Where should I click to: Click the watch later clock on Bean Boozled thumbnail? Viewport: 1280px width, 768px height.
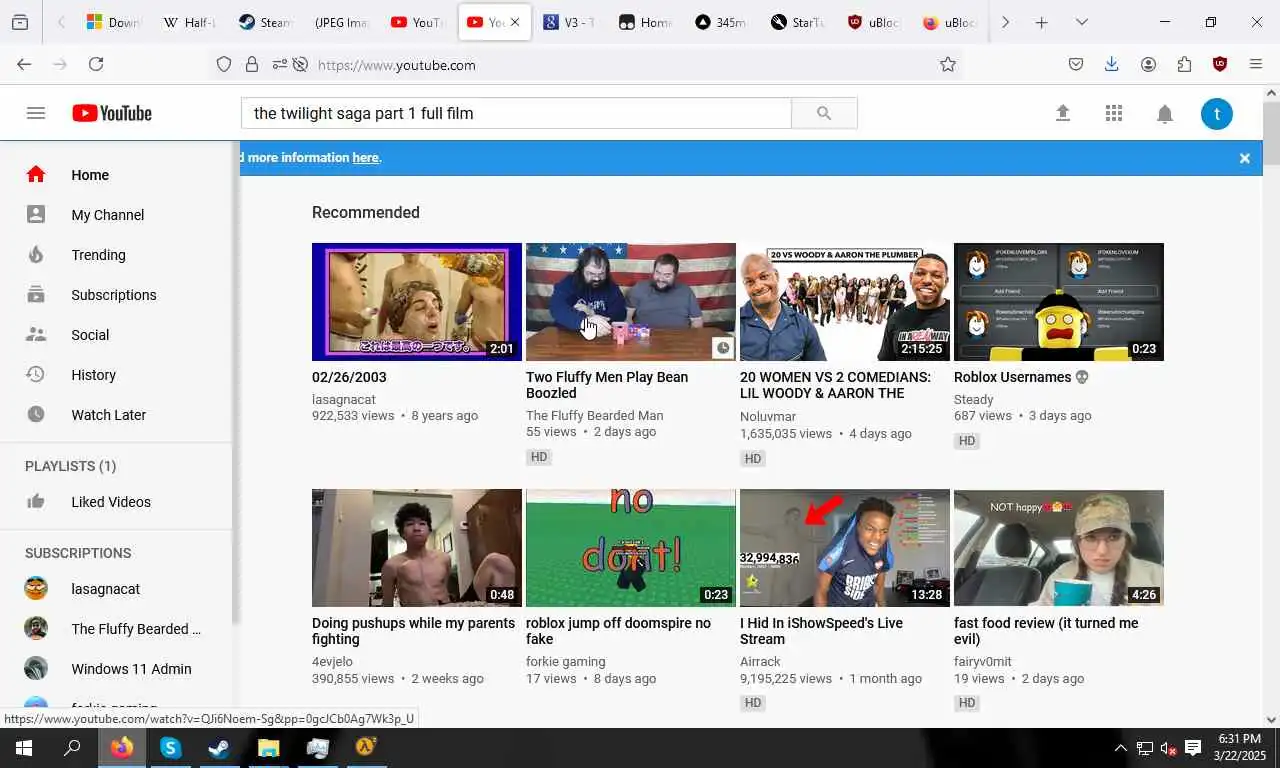[x=723, y=348]
